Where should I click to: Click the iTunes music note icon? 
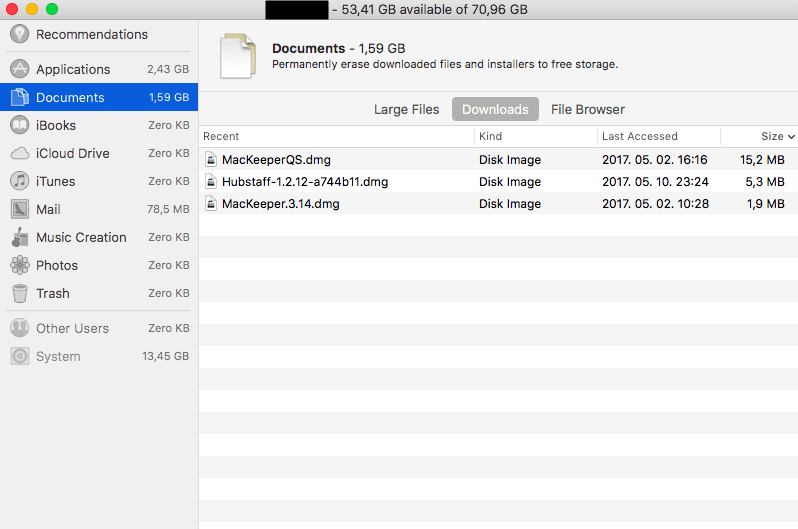pyautogui.click(x=19, y=181)
